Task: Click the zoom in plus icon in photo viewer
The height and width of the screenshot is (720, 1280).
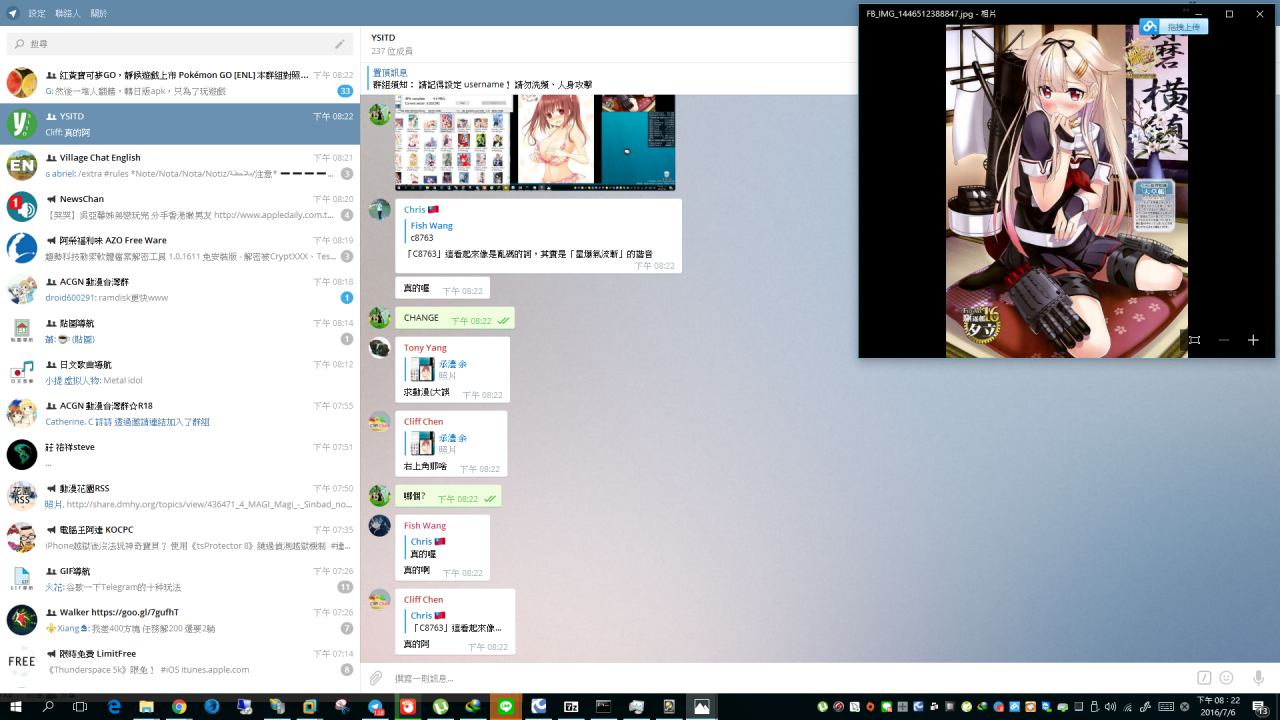Action: pos(1253,340)
